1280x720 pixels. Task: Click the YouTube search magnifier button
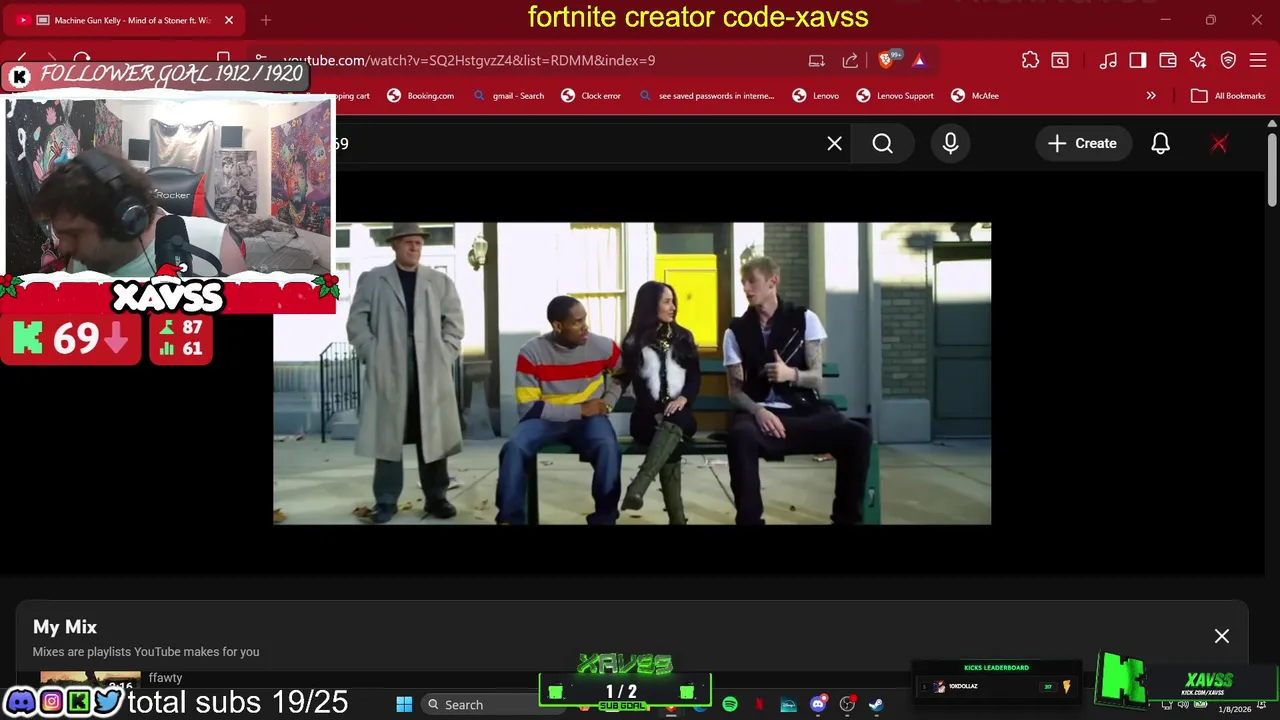point(882,144)
